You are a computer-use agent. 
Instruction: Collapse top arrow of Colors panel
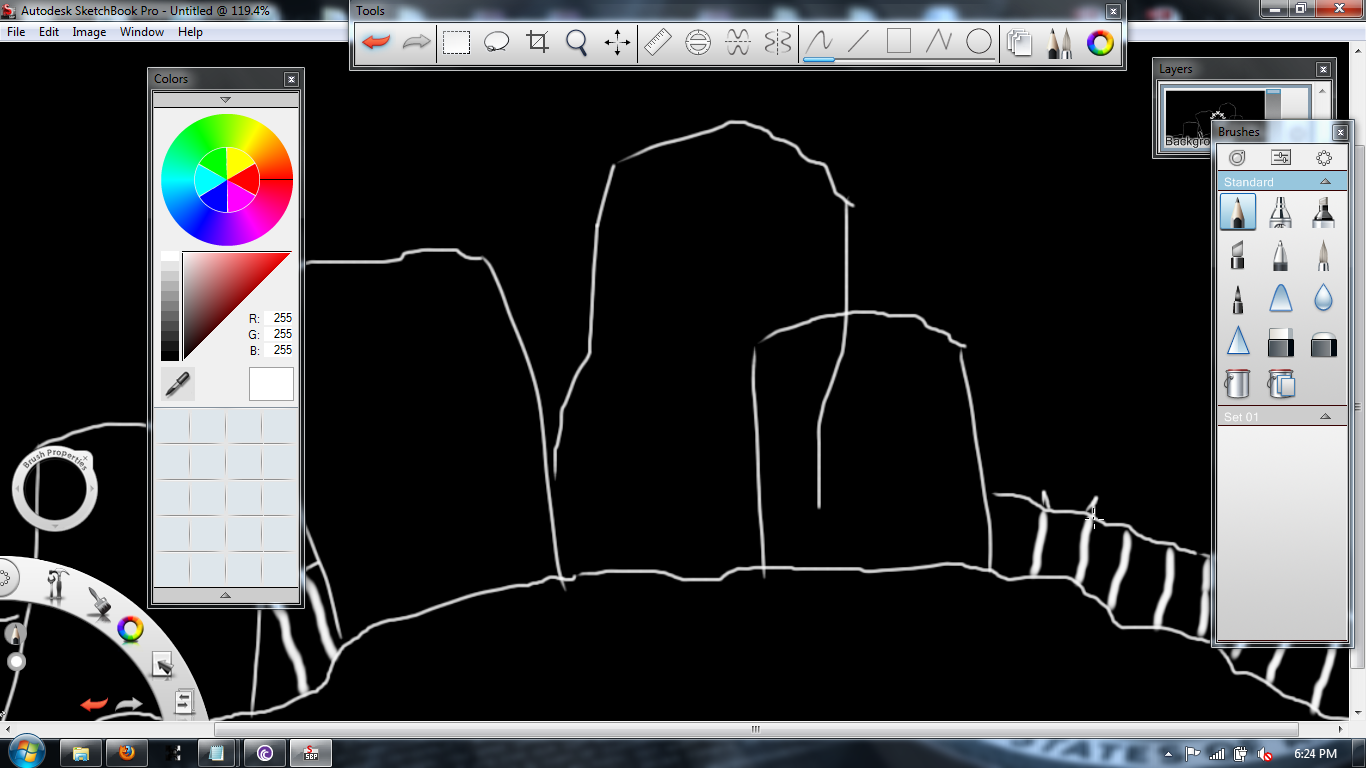tap(225, 100)
